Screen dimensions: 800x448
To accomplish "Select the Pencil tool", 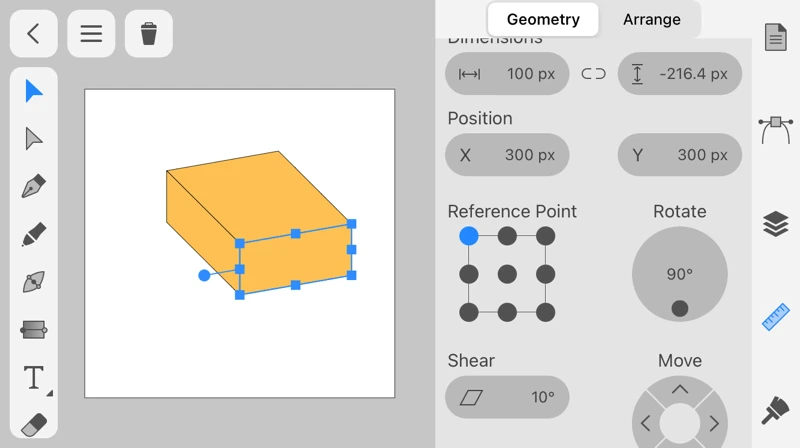I will (34, 235).
